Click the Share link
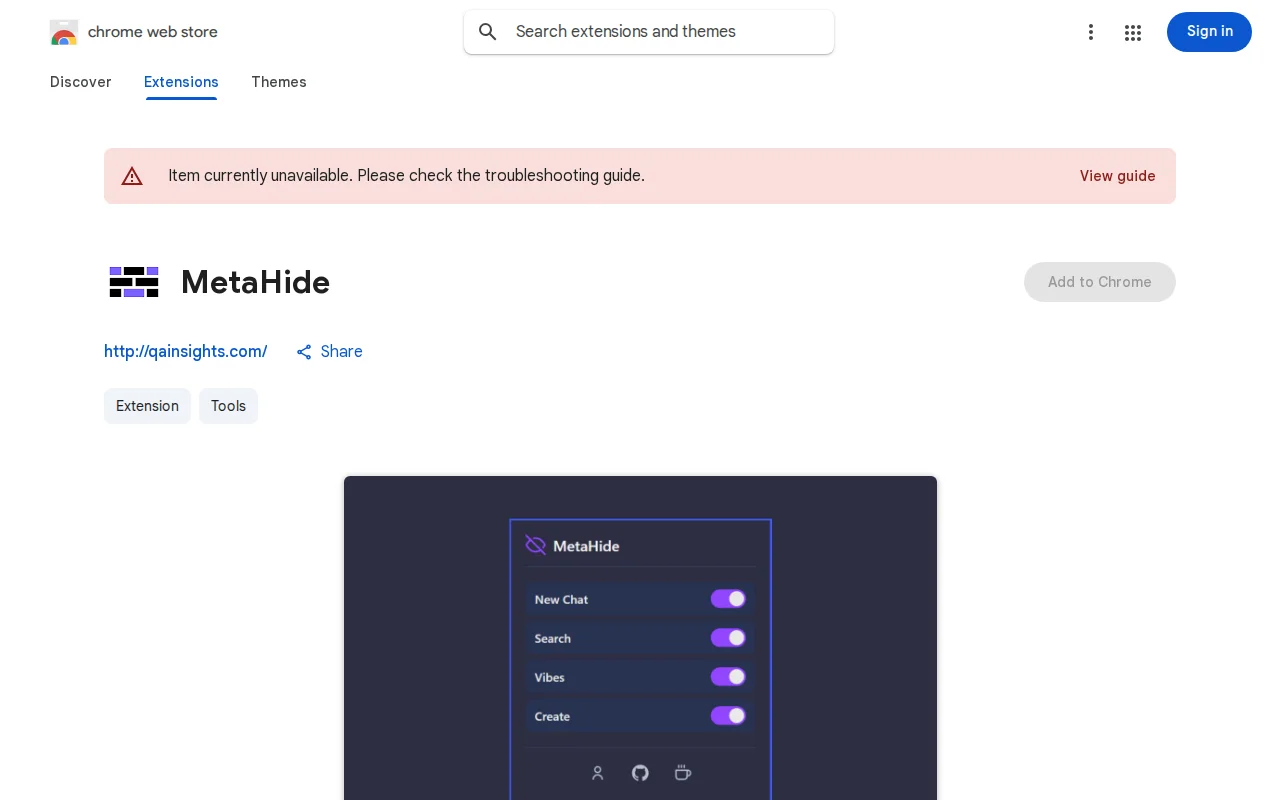This screenshot has width=1280, height=800. tap(329, 352)
